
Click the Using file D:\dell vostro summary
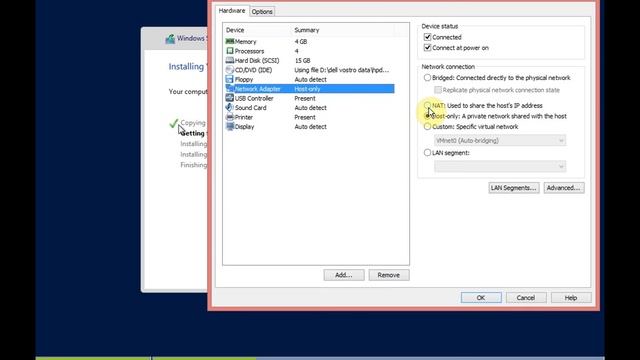pos(342,70)
